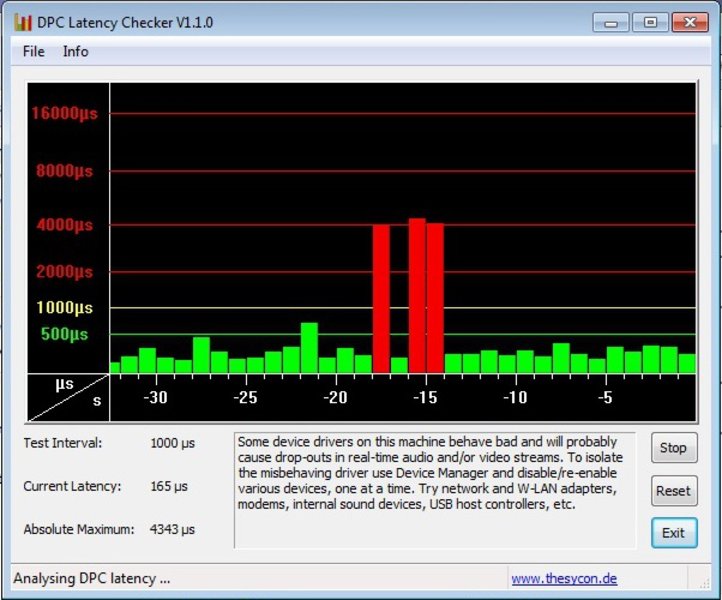Click the Current Latency label
The height and width of the screenshot is (600, 722).
72,486
